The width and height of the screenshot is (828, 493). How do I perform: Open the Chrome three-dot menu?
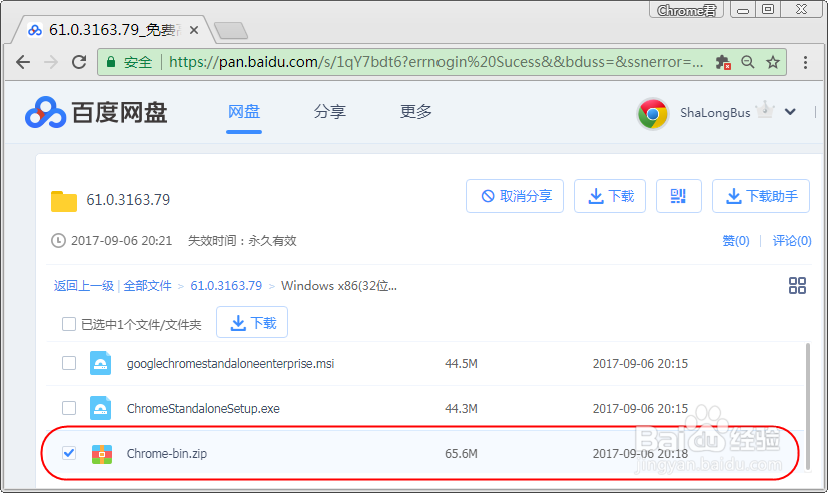coord(805,62)
